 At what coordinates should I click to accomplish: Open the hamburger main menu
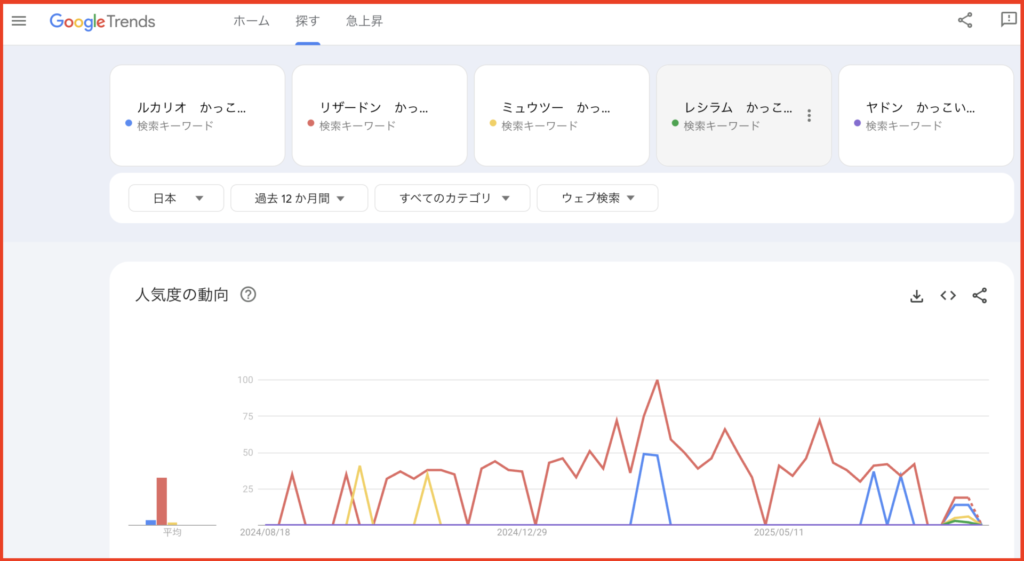(x=19, y=21)
